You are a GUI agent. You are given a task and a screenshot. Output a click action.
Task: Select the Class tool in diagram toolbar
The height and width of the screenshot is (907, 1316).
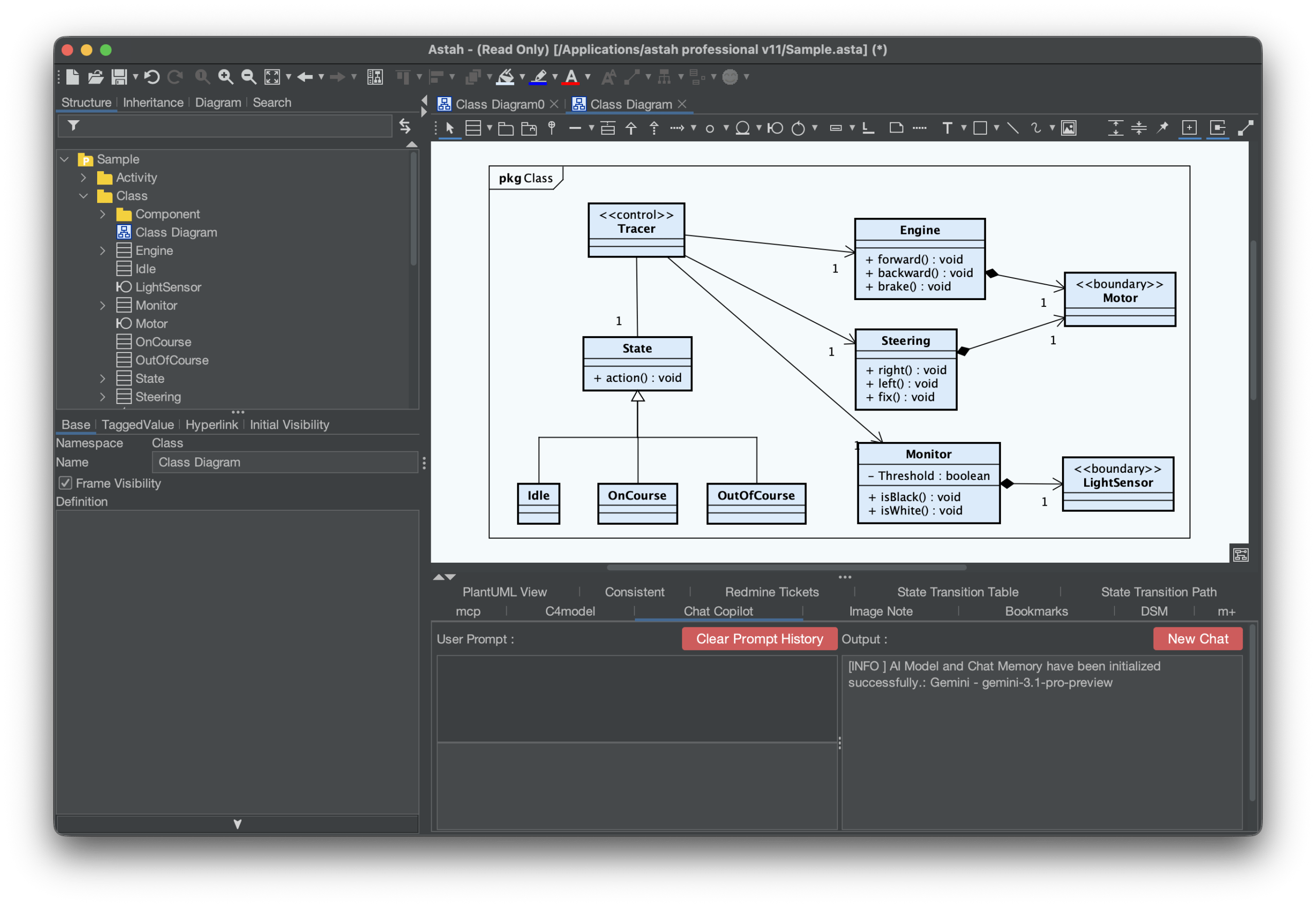pos(473,128)
